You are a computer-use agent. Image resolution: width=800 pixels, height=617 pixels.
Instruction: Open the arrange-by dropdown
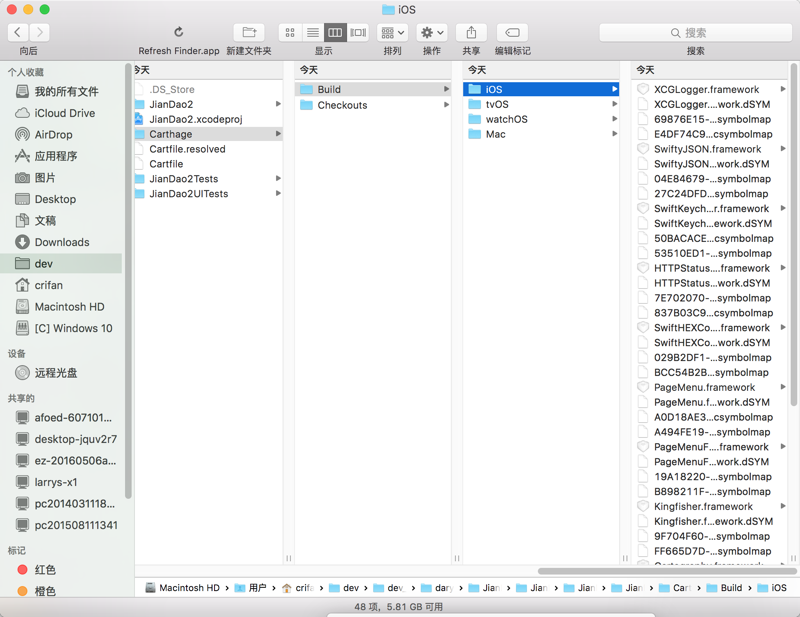pos(392,33)
